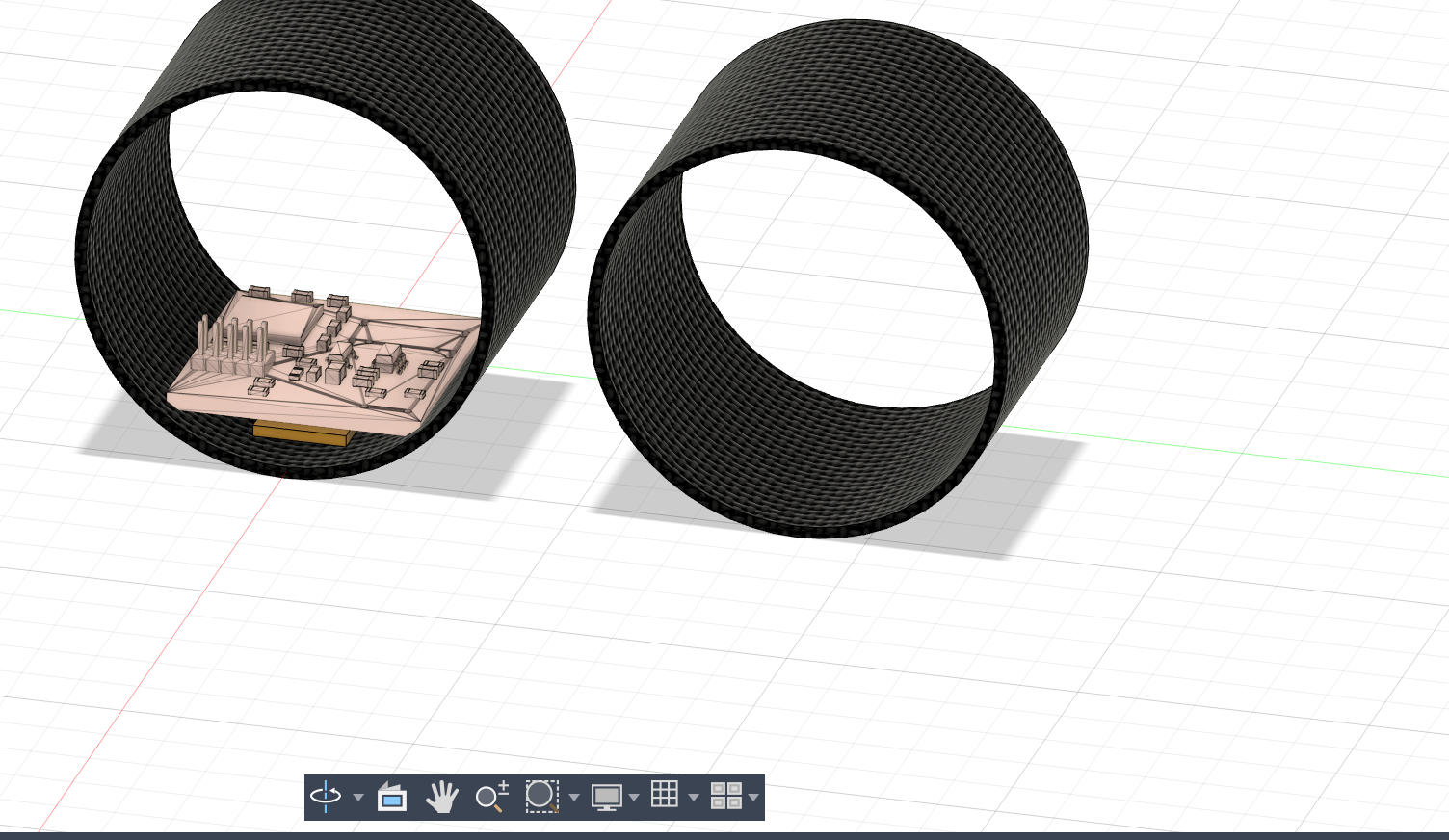Select the Pan tool

(441, 797)
